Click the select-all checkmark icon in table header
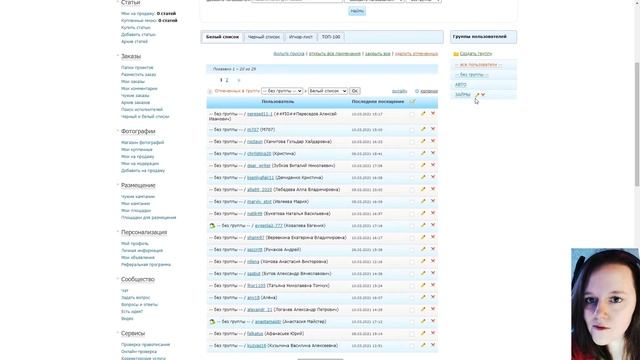 pyautogui.click(x=412, y=101)
